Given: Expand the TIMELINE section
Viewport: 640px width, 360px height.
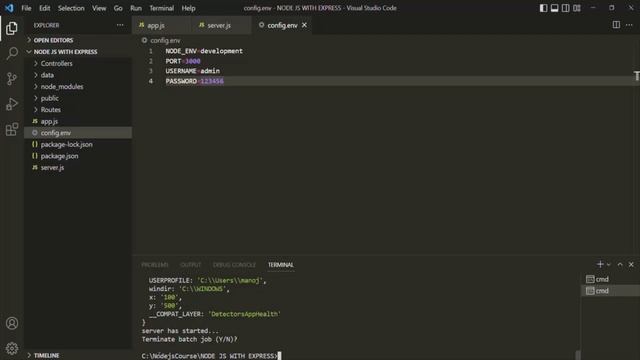Looking at the screenshot, I should point(78,355).
